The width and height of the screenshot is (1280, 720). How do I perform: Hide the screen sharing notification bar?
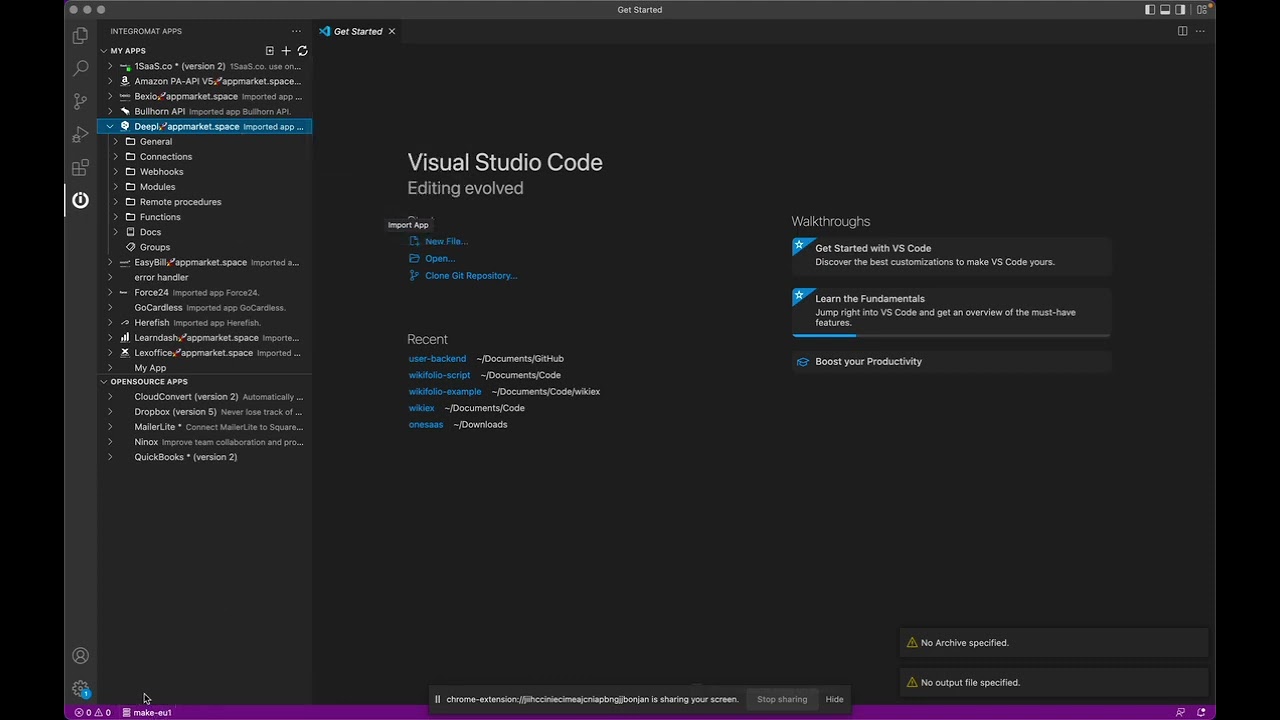(834, 699)
